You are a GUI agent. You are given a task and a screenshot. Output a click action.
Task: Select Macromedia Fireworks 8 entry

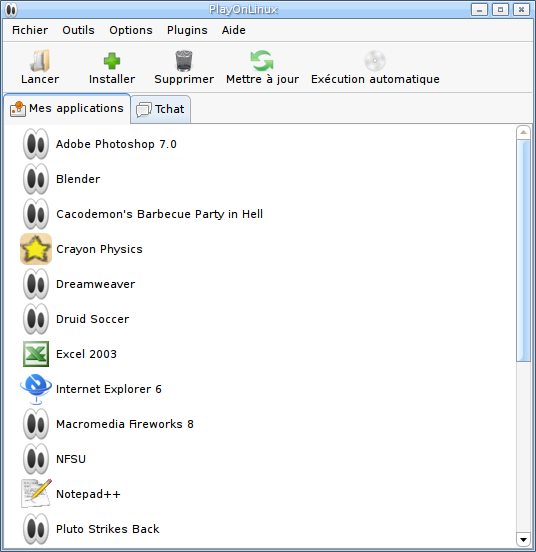pos(125,424)
